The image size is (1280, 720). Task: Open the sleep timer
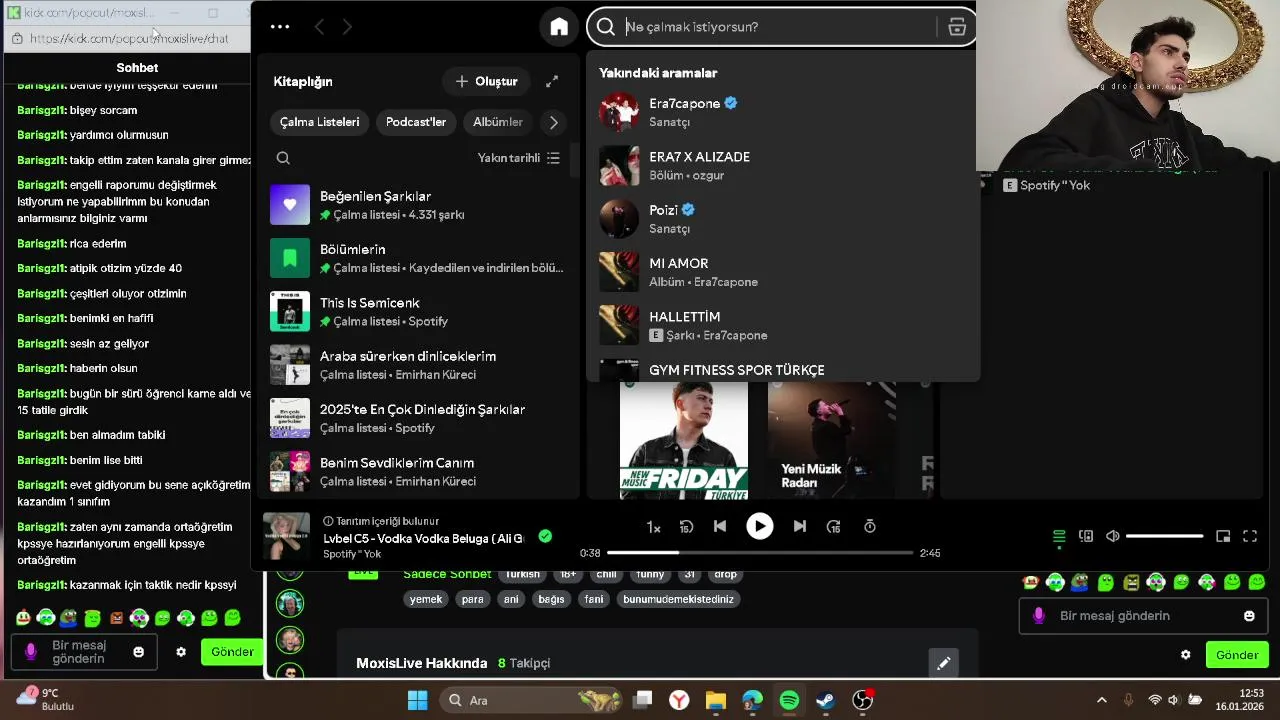(870, 527)
